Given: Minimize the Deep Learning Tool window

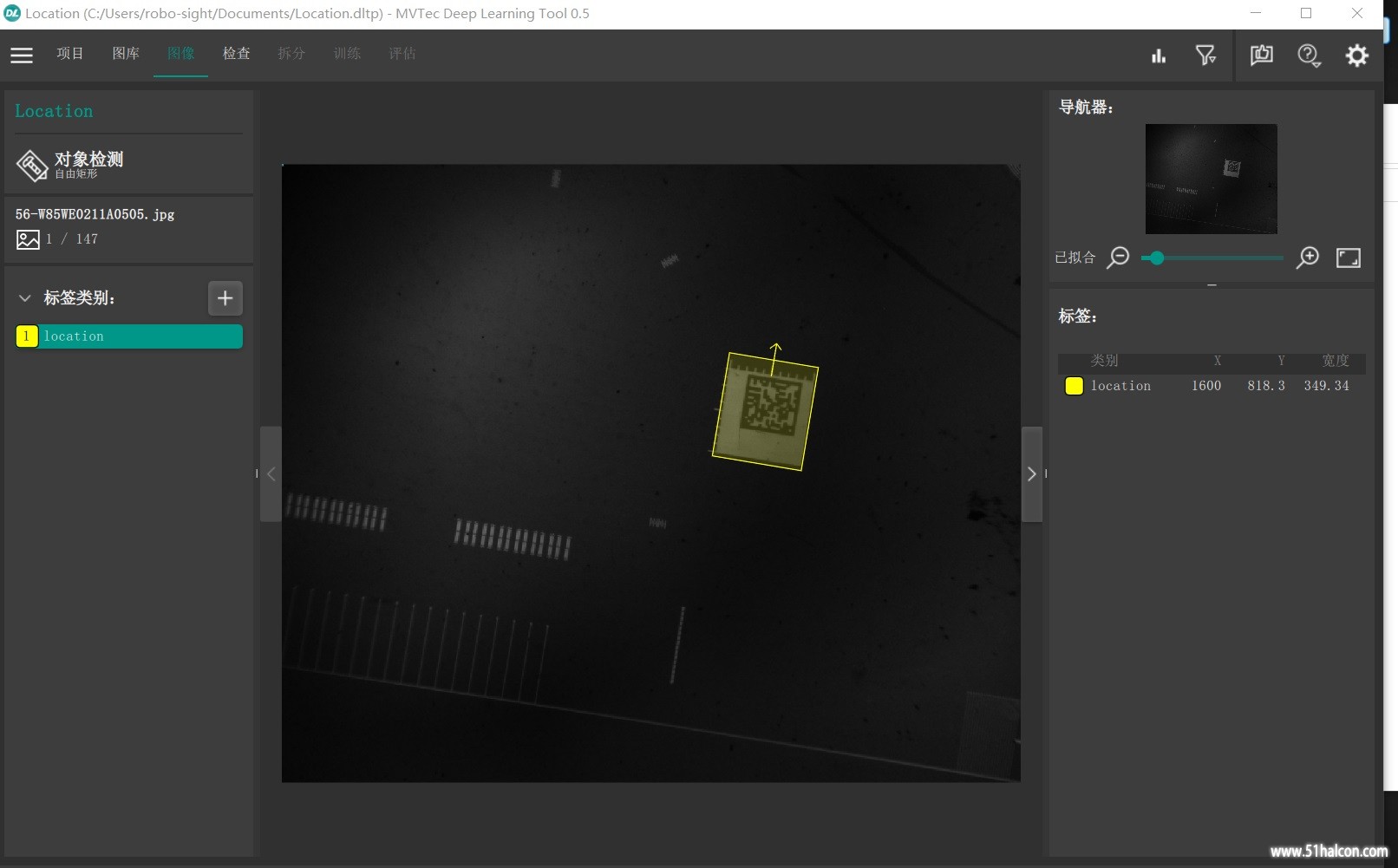Looking at the screenshot, I should click(x=1256, y=13).
